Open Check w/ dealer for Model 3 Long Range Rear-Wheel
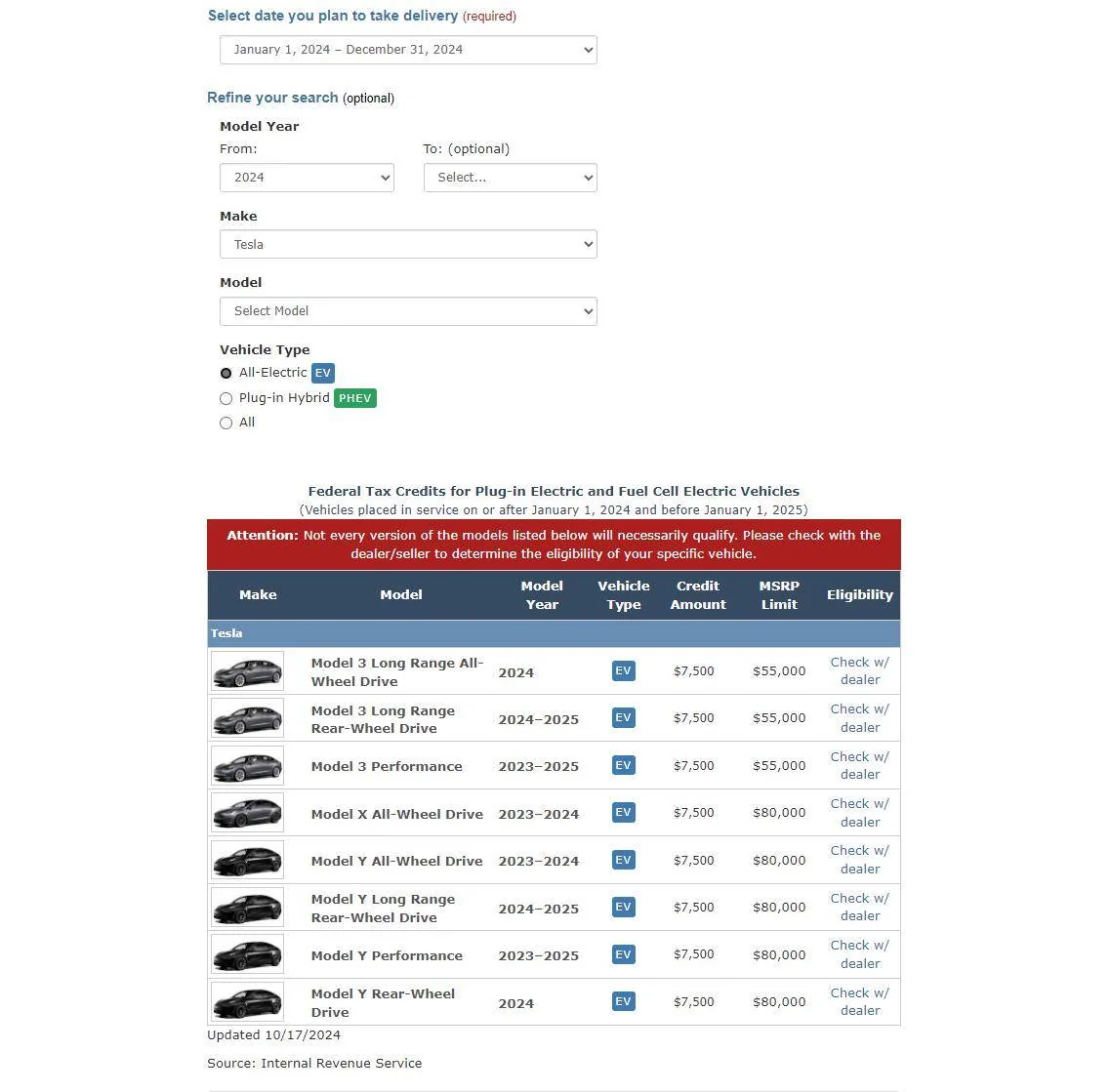Viewport: 1111px width, 1092px height. point(859,718)
